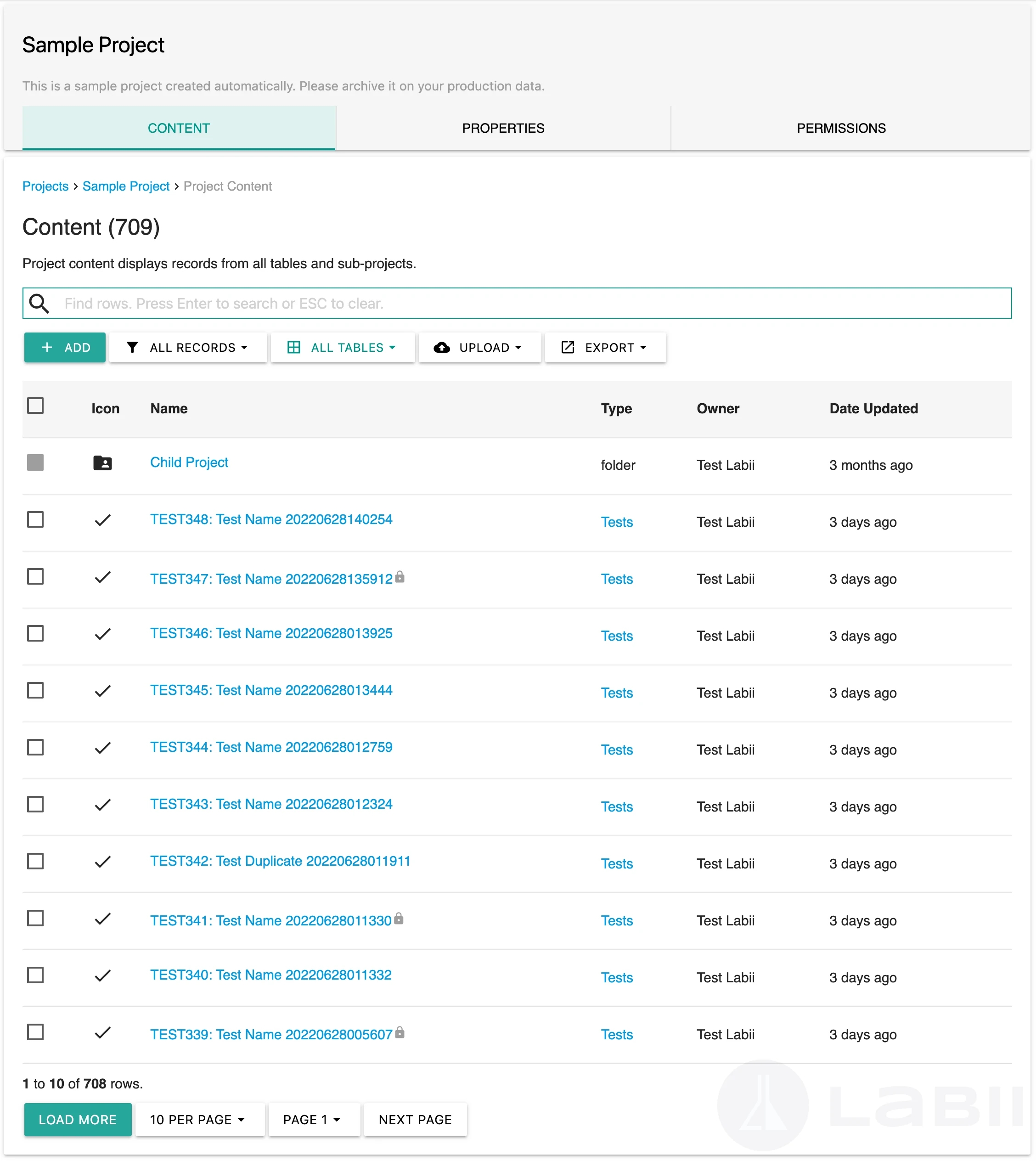1036x1161 pixels.
Task: Check the TEST346 row checkbox
Action: point(35,634)
